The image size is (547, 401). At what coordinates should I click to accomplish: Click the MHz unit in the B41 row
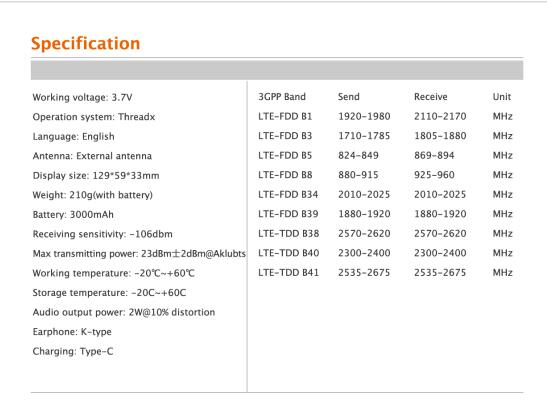[502, 273]
